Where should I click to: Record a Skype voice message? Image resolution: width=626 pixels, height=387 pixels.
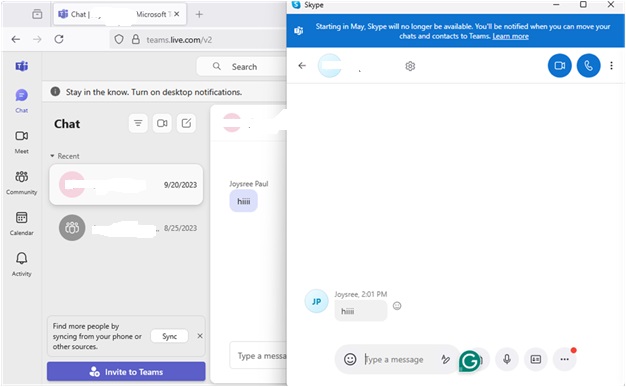[x=507, y=359]
